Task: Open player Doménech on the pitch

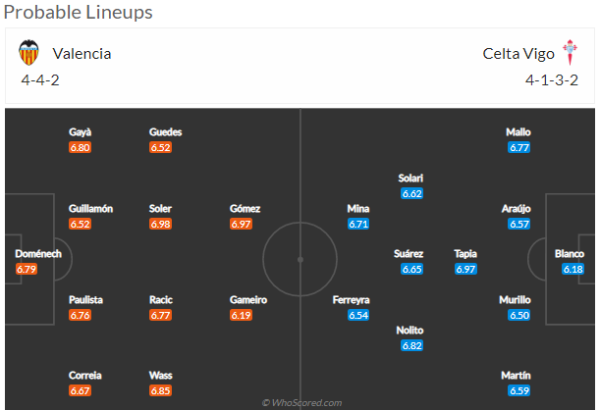Action: pyautogui.click(x=38, y=254)
